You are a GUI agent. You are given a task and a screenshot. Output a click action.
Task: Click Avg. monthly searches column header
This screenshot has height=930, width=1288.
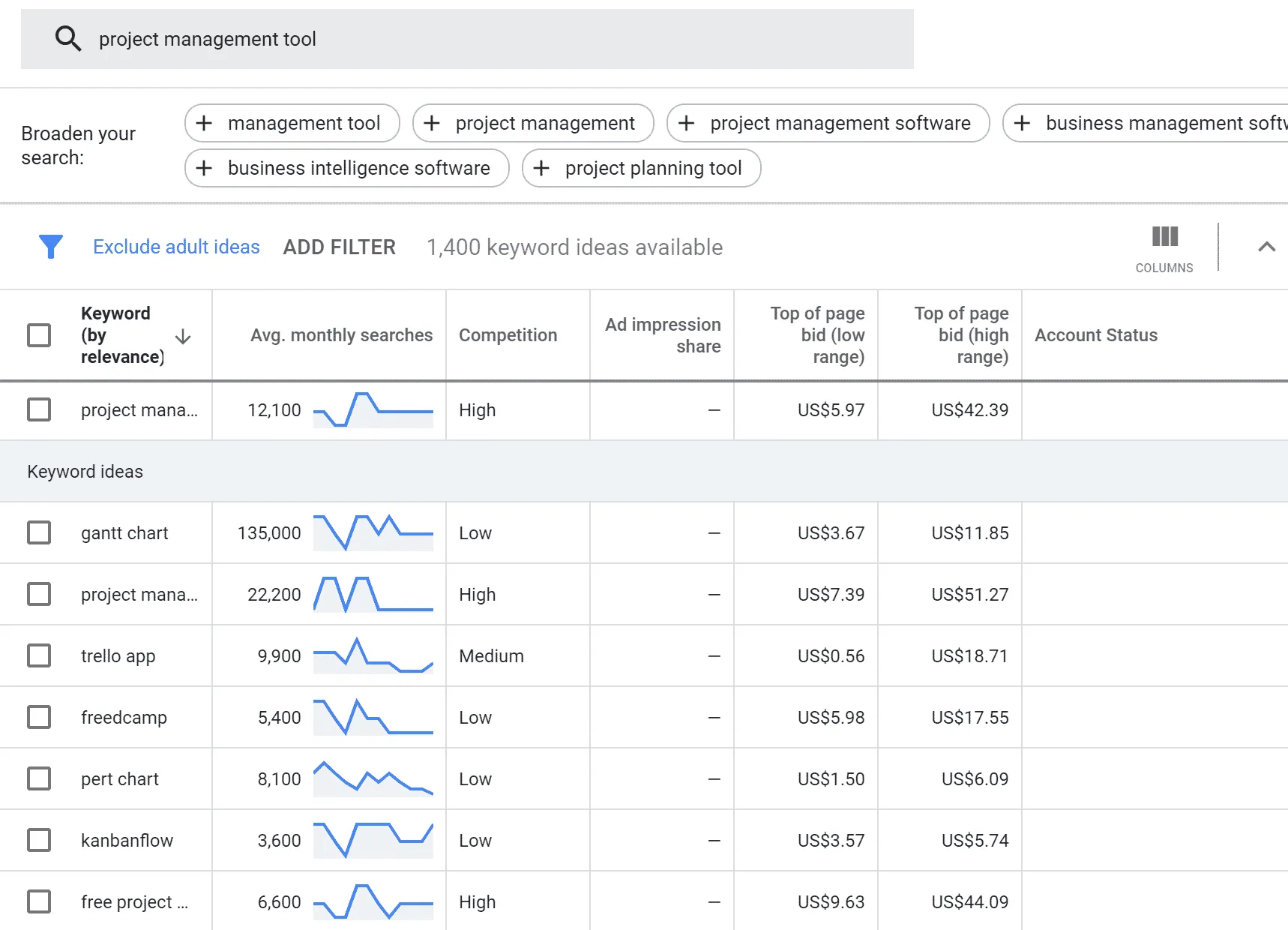[x=341, y=335]
